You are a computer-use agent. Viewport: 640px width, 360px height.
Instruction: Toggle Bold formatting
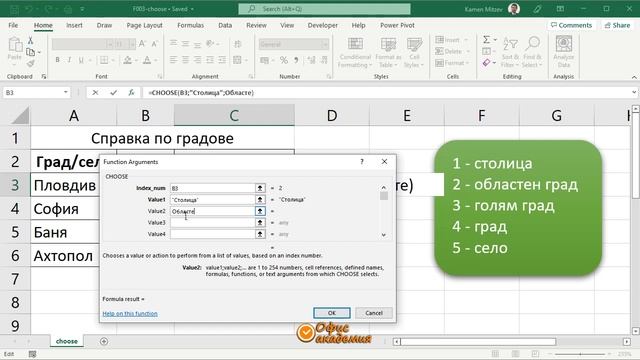pos(57,60)
